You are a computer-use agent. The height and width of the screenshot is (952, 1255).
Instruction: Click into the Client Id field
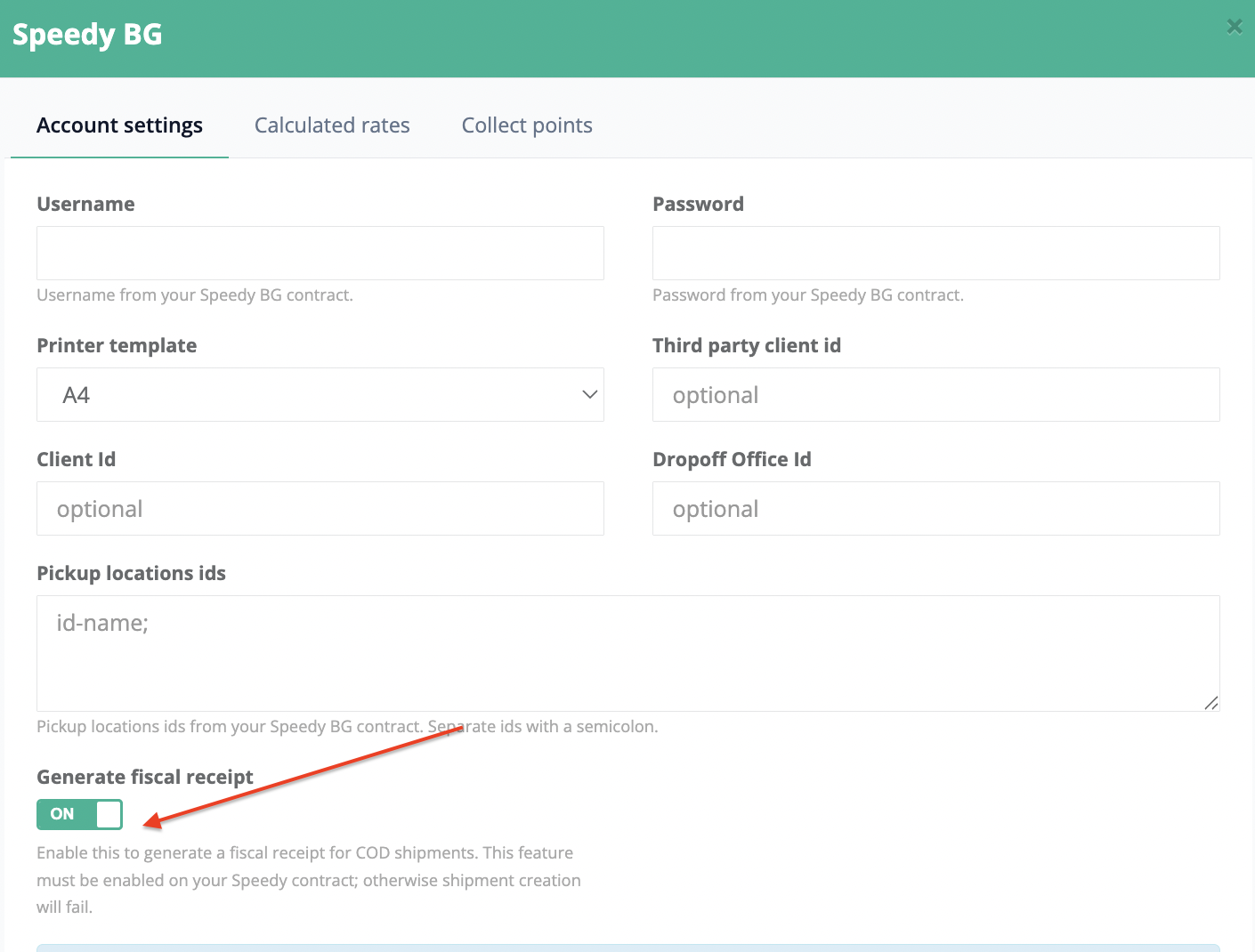[320, 508]
